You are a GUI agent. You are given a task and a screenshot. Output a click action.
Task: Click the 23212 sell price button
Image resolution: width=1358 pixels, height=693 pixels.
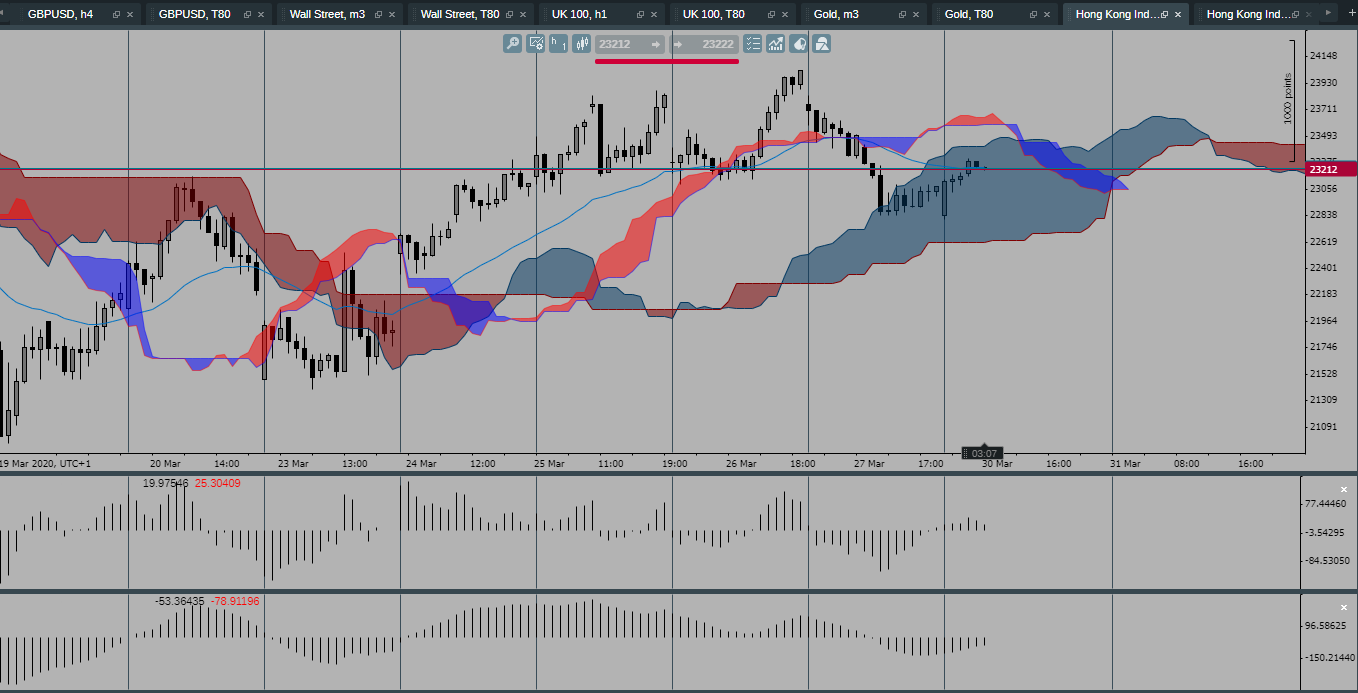click(630, 44)
